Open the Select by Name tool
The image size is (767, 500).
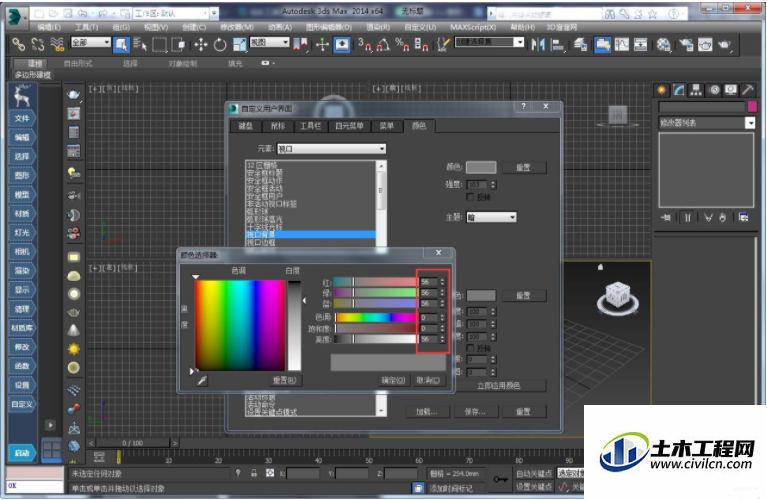140,45
